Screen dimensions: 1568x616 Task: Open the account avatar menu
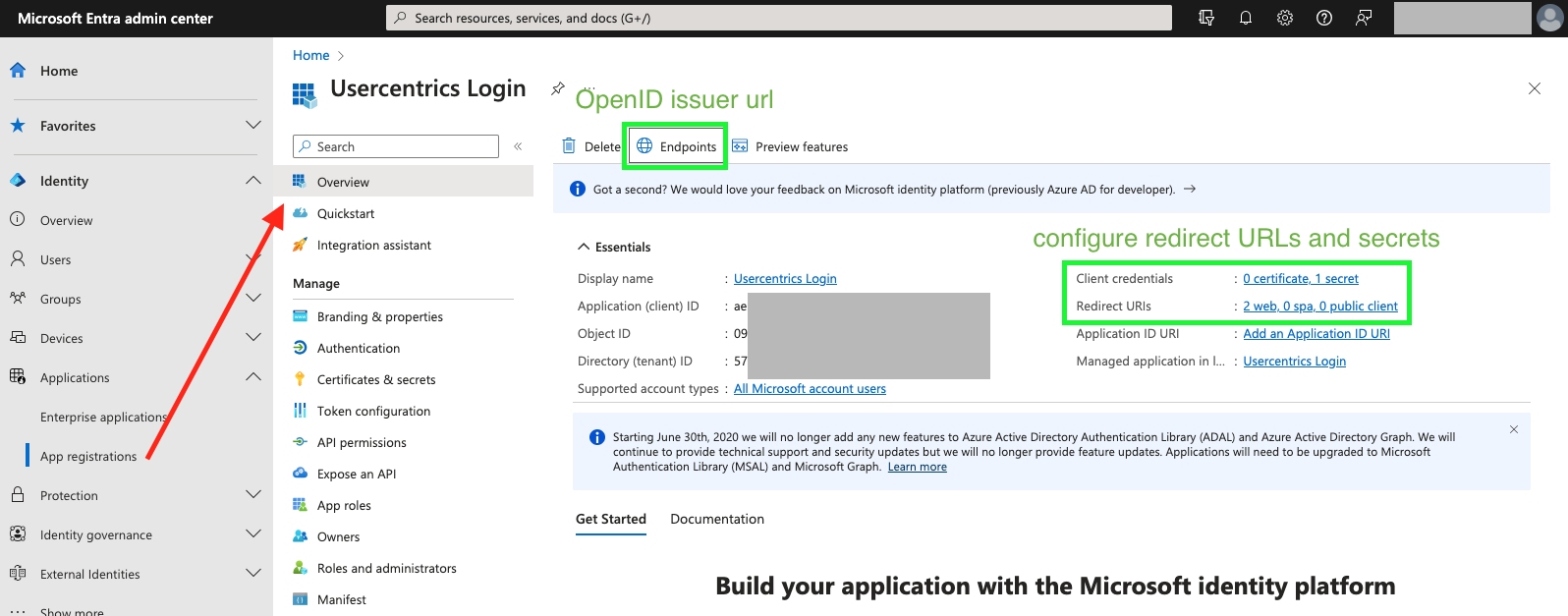tap(1550, 18)
